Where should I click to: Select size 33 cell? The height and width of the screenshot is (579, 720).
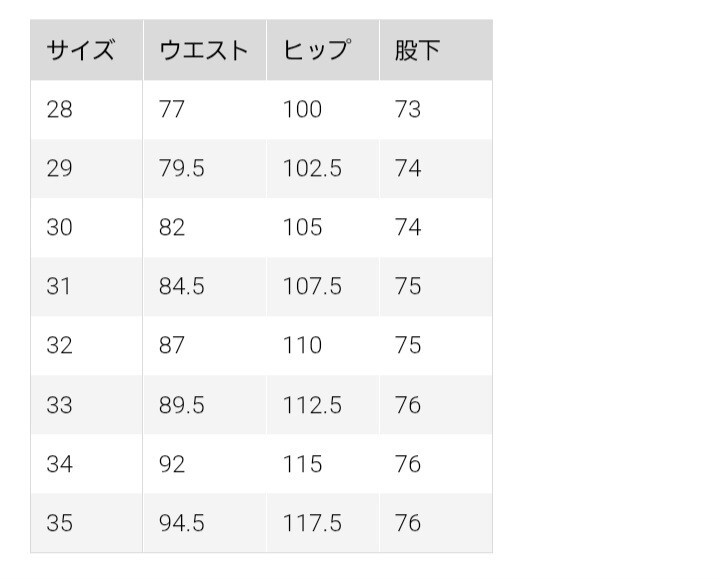pos(60,405)
